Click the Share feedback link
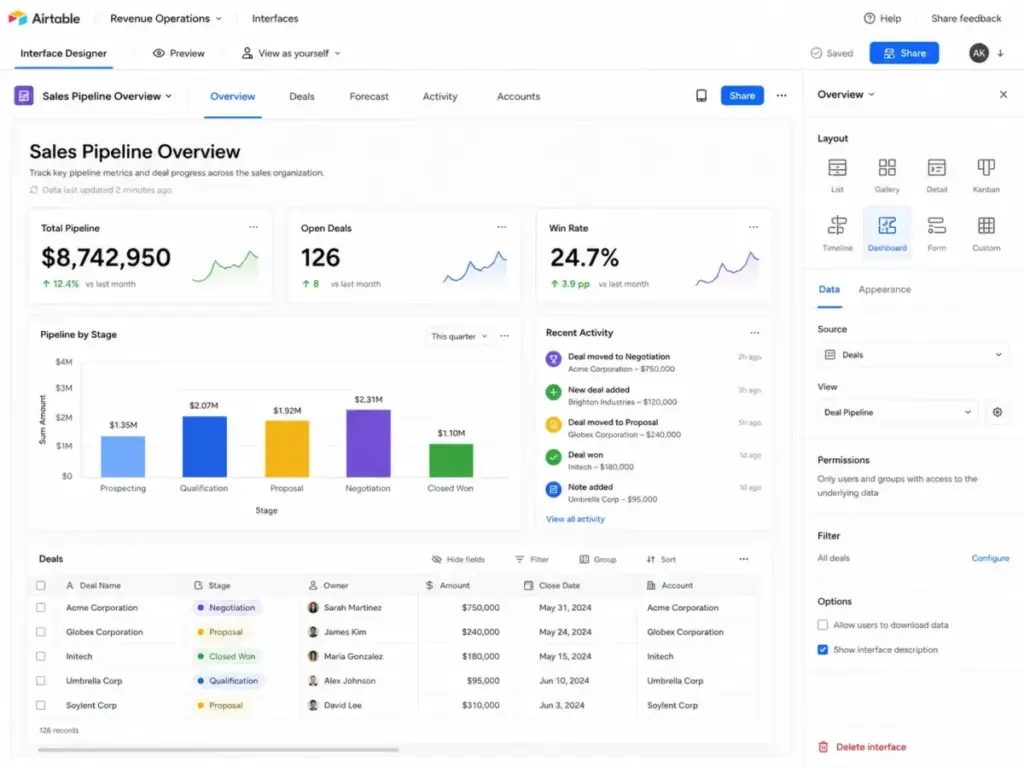 966,18
